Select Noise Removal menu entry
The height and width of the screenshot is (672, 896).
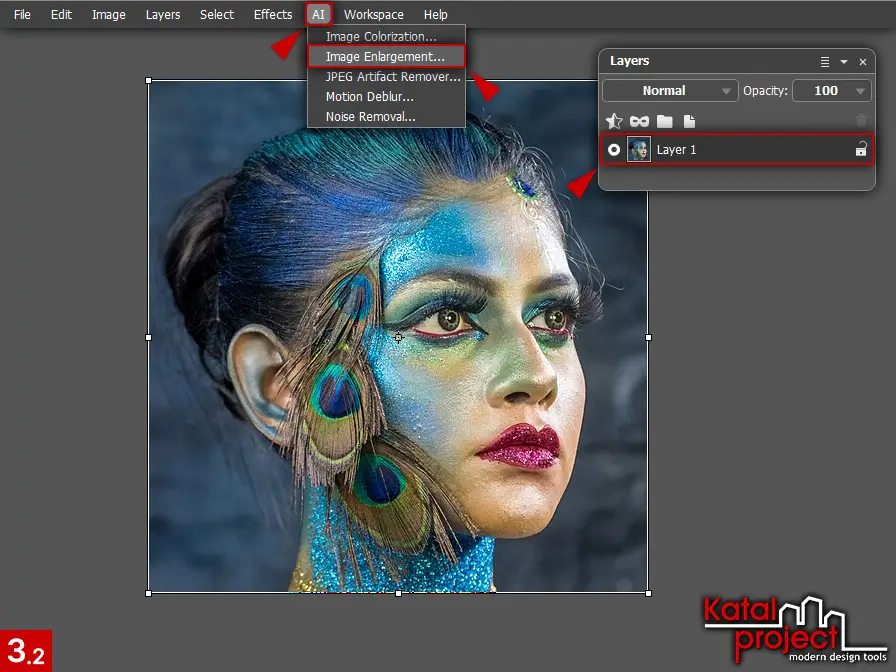(x=370, y=117)
